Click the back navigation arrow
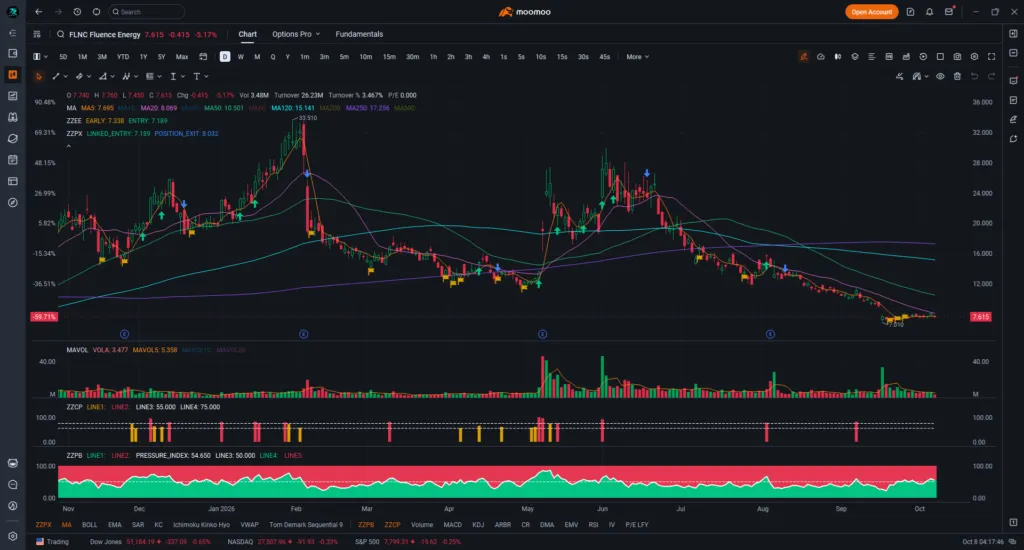Screen dimensions: 1024x550 tap(39, 12)
